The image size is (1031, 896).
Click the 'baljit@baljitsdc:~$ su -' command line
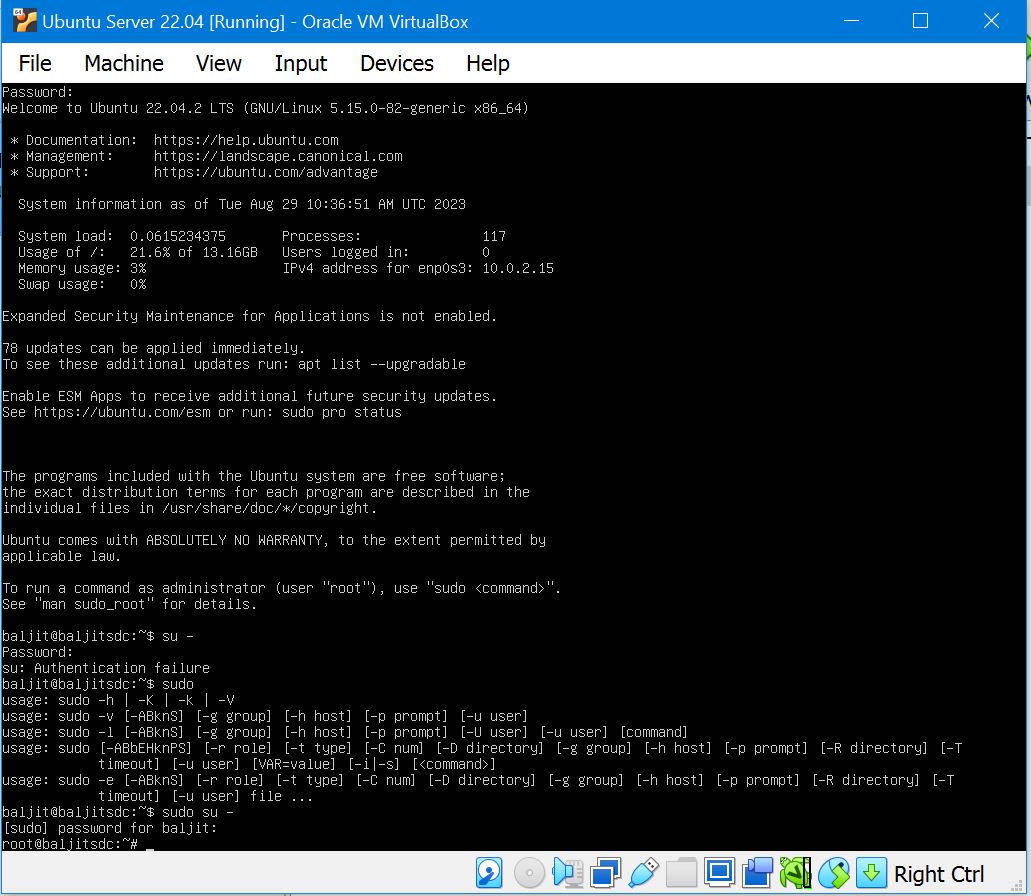pos(98,636)
